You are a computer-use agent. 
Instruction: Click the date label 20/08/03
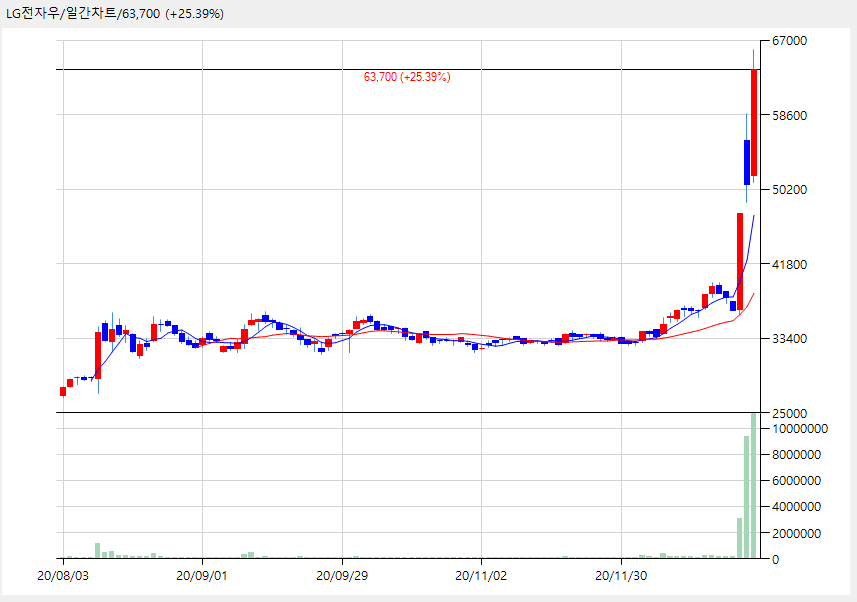pos(63,576)
